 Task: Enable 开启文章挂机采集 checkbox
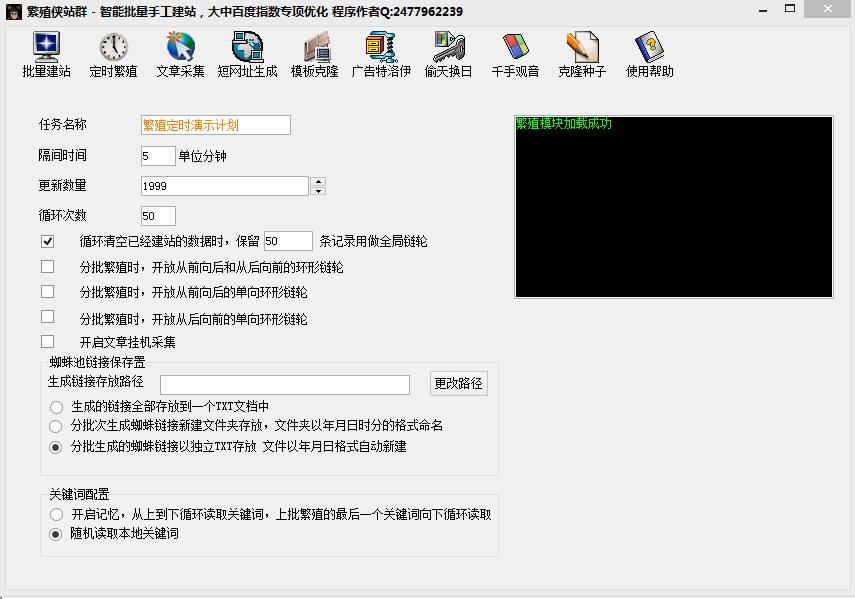[x=47, y=342]
